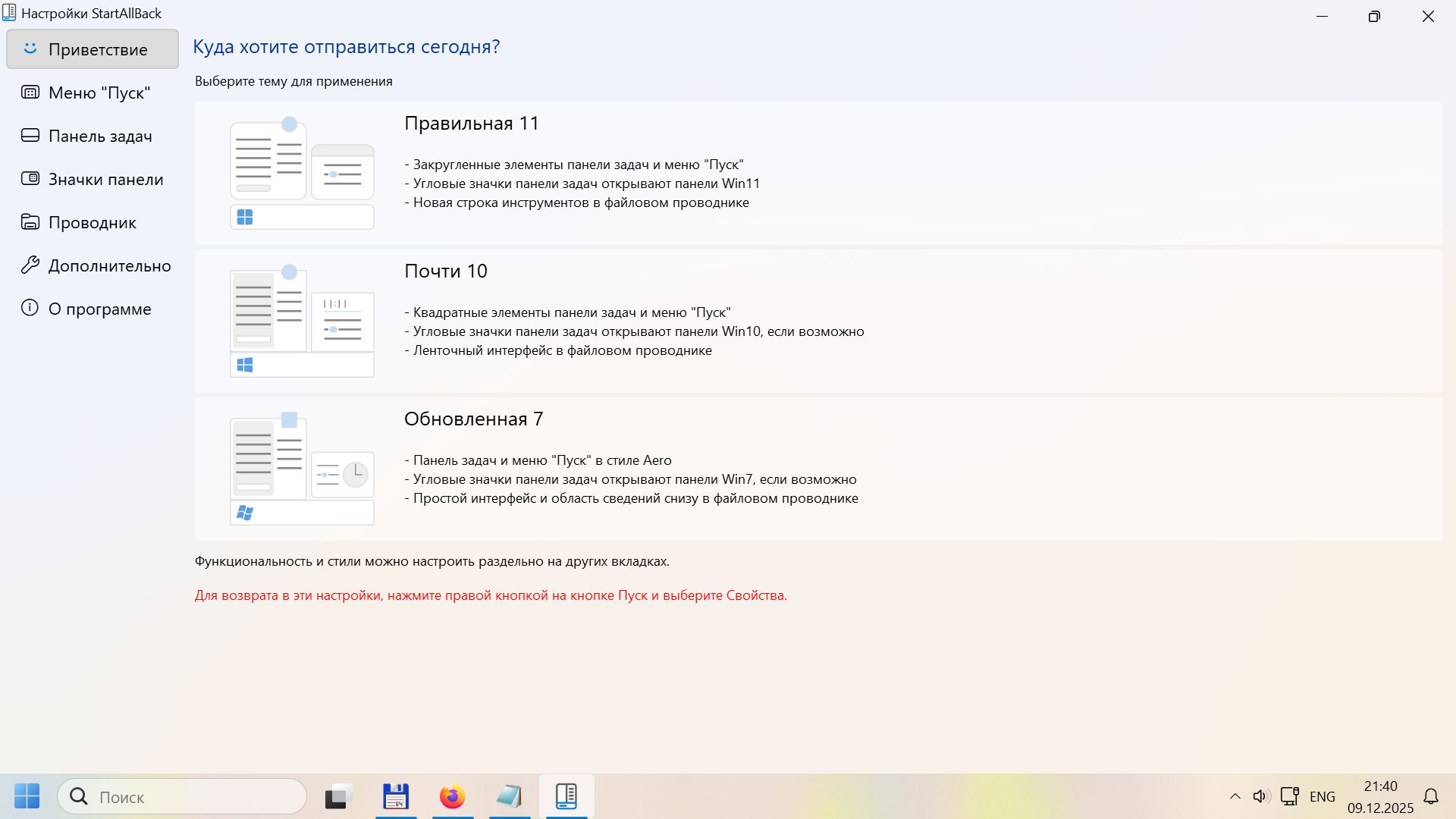
Task: Switch to the Taskbar settings tab
Action: (100, 136)
